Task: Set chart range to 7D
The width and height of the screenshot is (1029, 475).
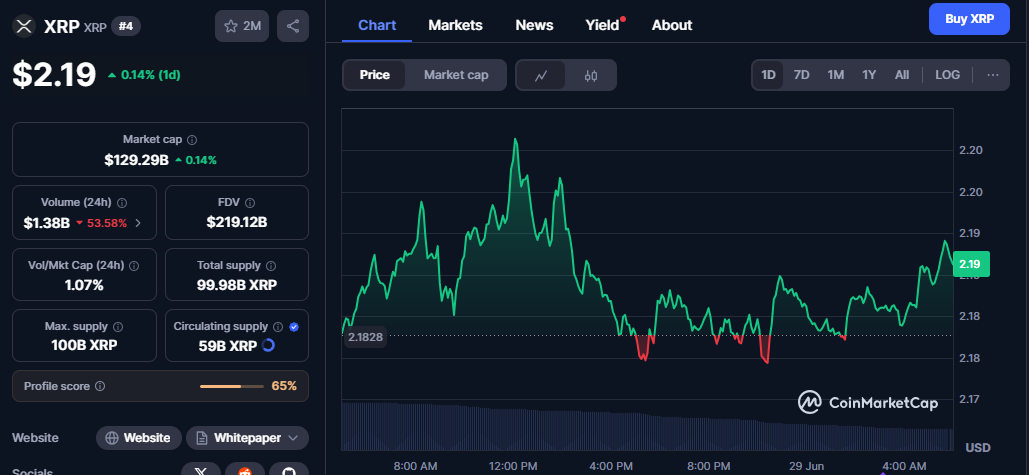Action: coord(801,75)
